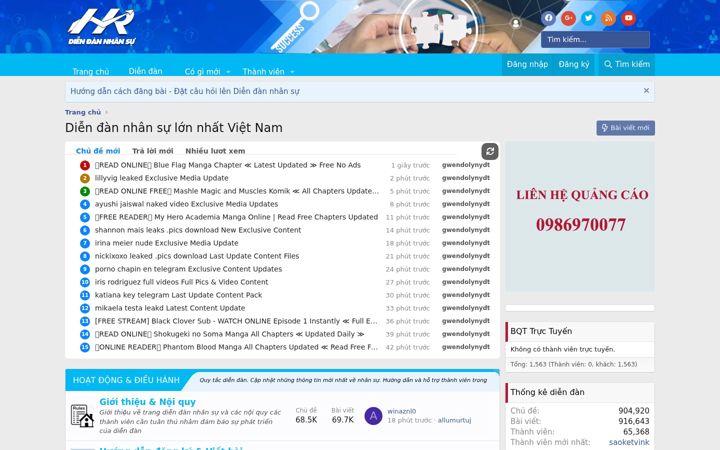Viewport: 720px width, 450px height.
Task: Open topic Phantom Blood Manga All Chapters
Action: 236,347
